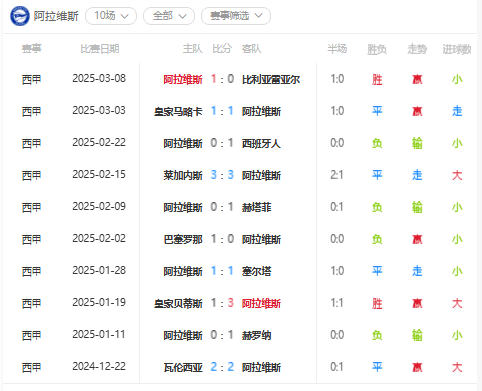Click the 瓦伦西亚 home team name

point(183,367)
